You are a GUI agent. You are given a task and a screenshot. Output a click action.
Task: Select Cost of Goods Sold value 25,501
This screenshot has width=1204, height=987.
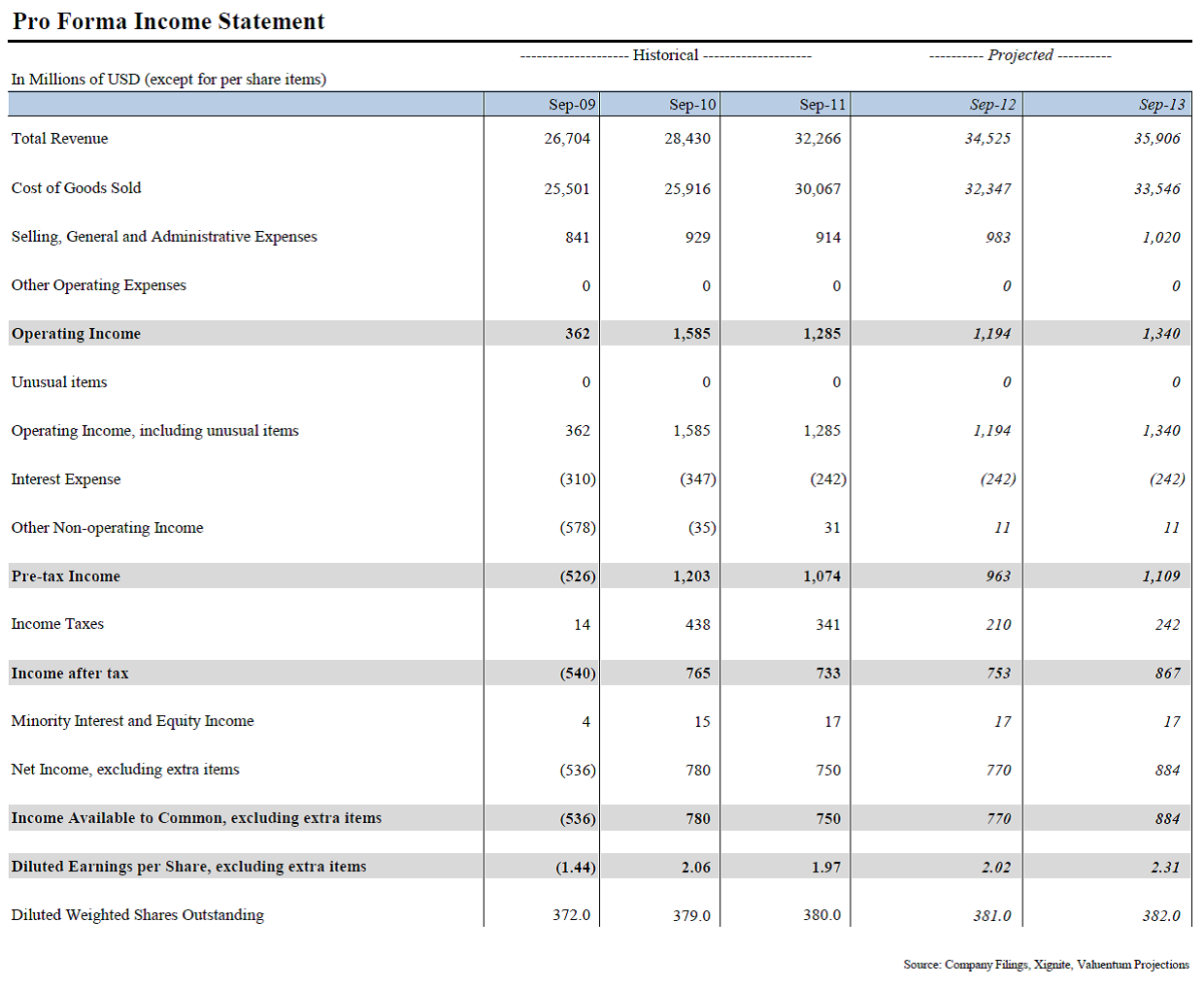tap(567, 189)
